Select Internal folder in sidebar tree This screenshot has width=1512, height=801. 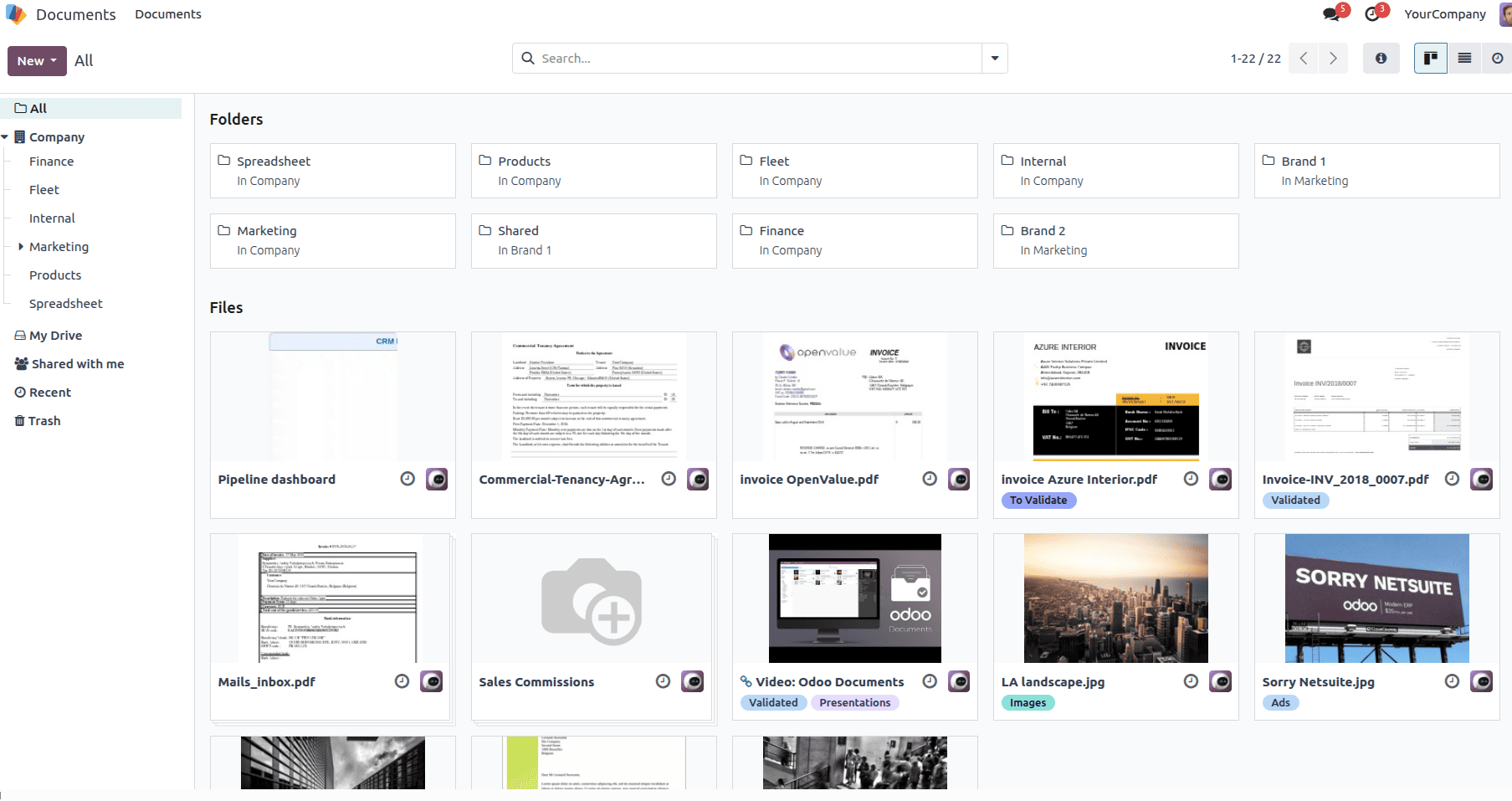(x=52, y=218)
